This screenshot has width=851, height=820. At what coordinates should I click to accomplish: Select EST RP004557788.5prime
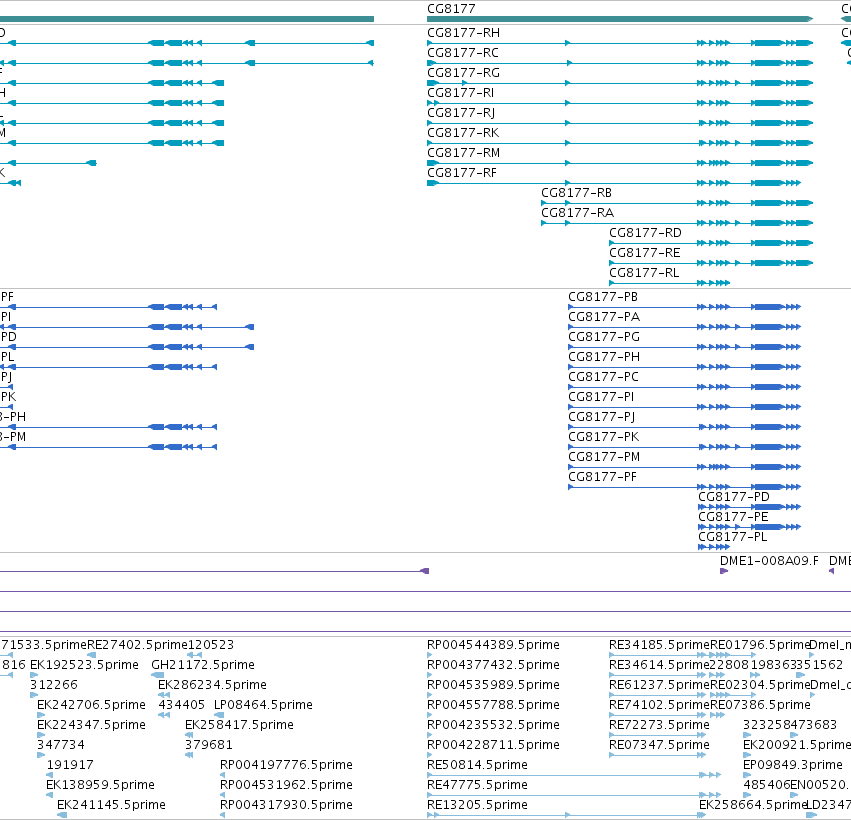point(493,705)
